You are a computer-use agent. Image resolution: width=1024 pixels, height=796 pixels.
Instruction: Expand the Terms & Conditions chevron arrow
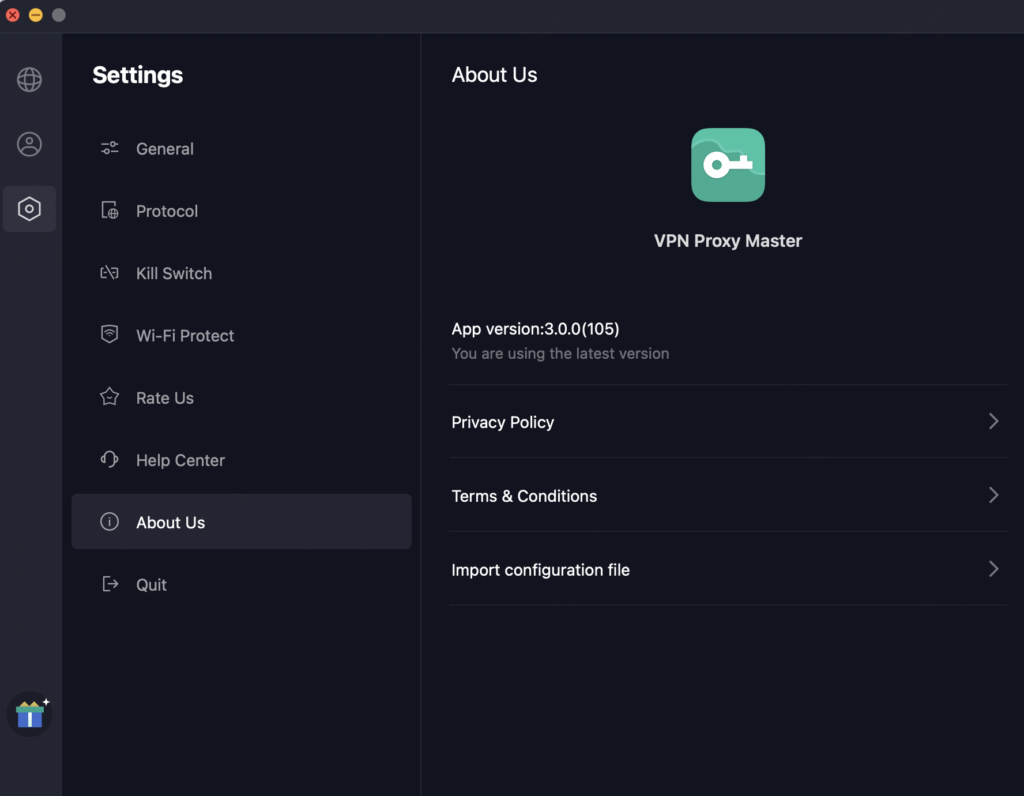pos(993,495)
